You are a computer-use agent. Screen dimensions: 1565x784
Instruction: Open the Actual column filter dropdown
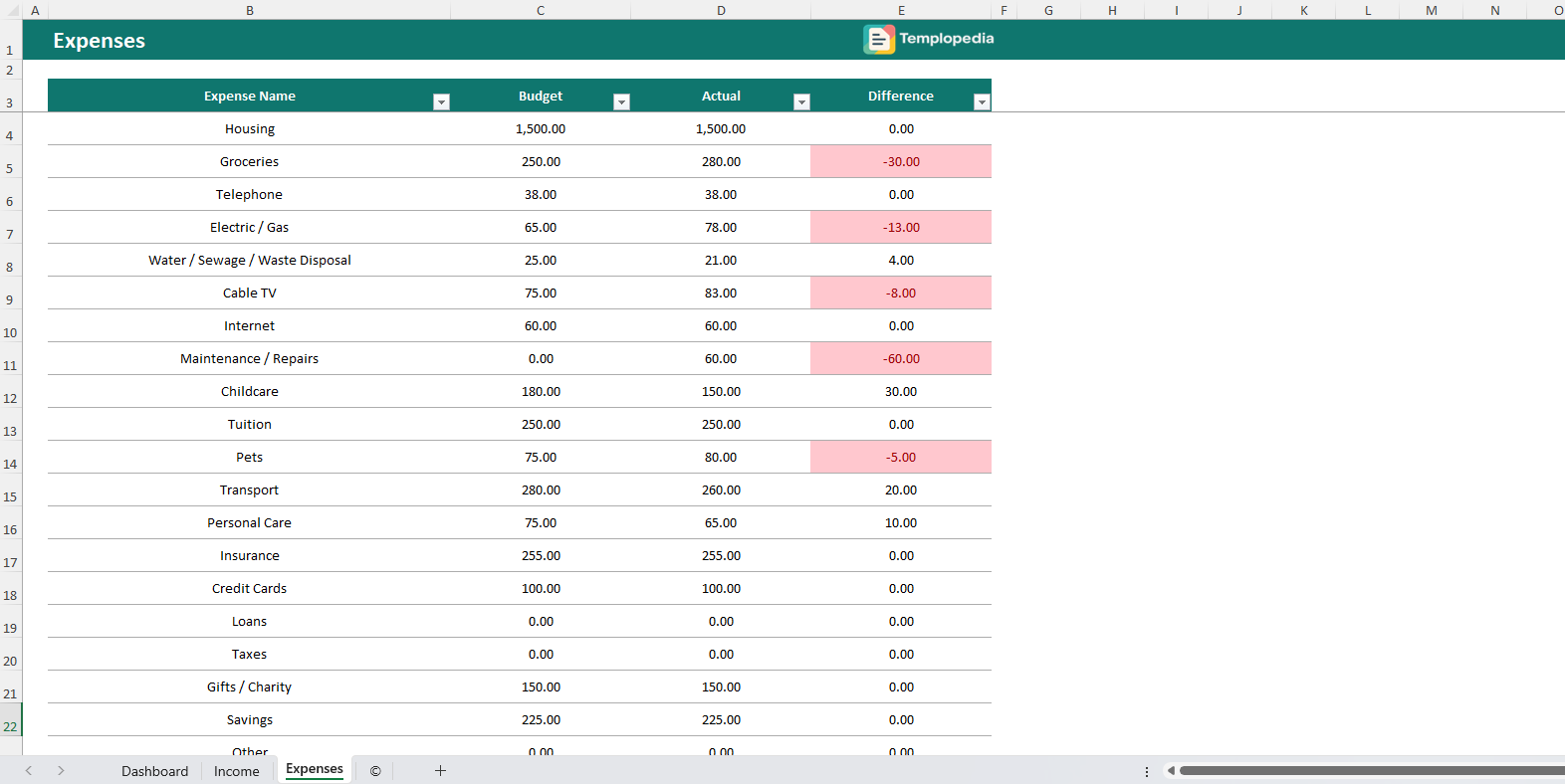pyautogui.click(x=801, y=101)
